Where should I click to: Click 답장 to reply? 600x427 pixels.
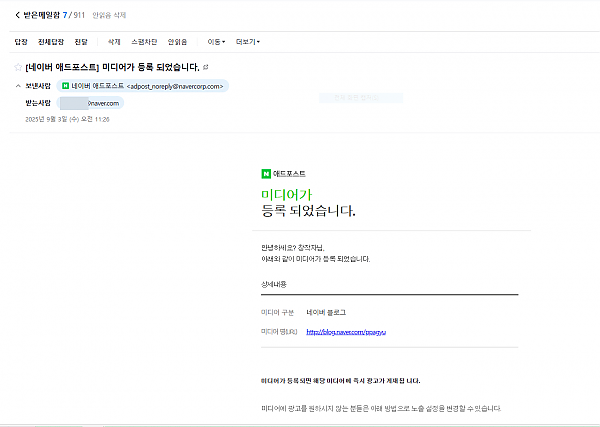tap(21, 42)
